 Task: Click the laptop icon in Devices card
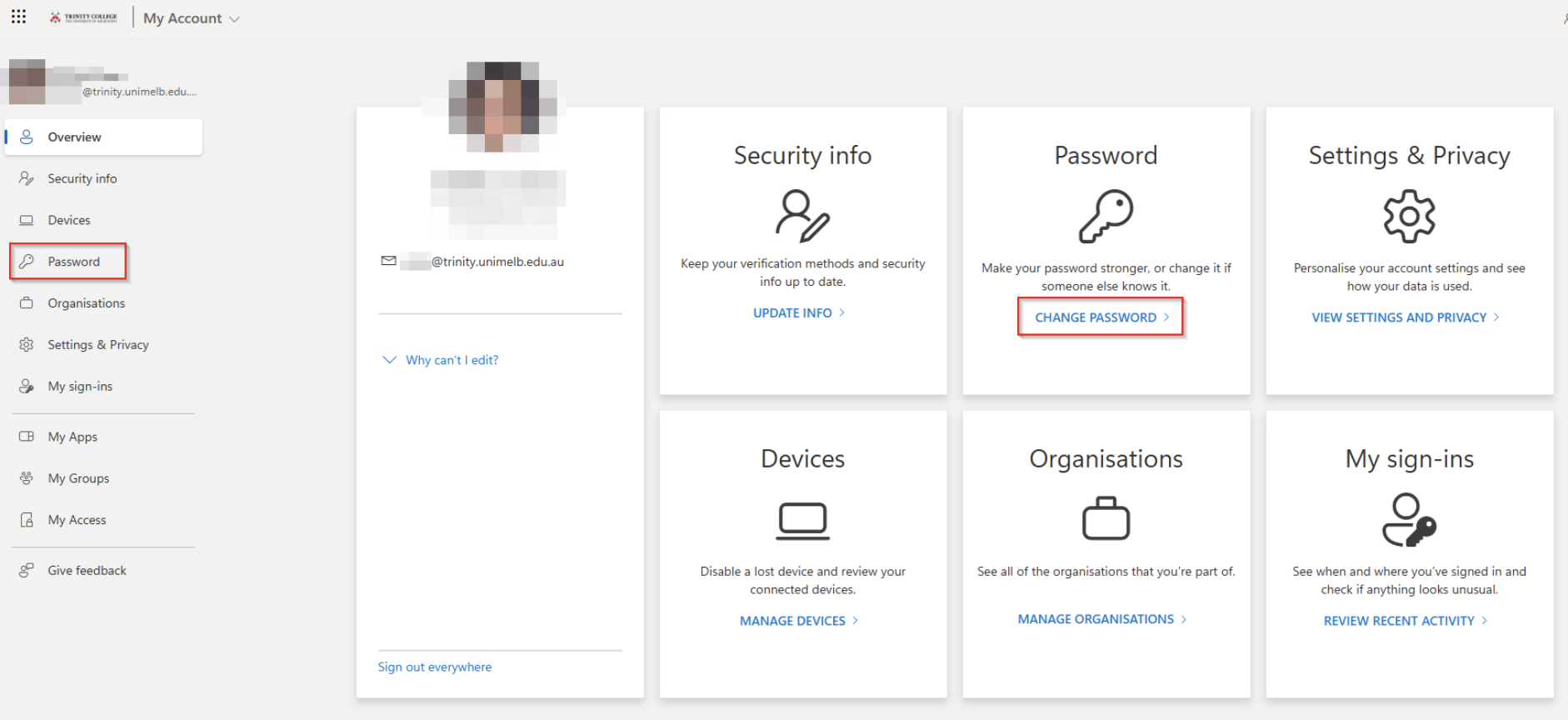coord(802,521)
